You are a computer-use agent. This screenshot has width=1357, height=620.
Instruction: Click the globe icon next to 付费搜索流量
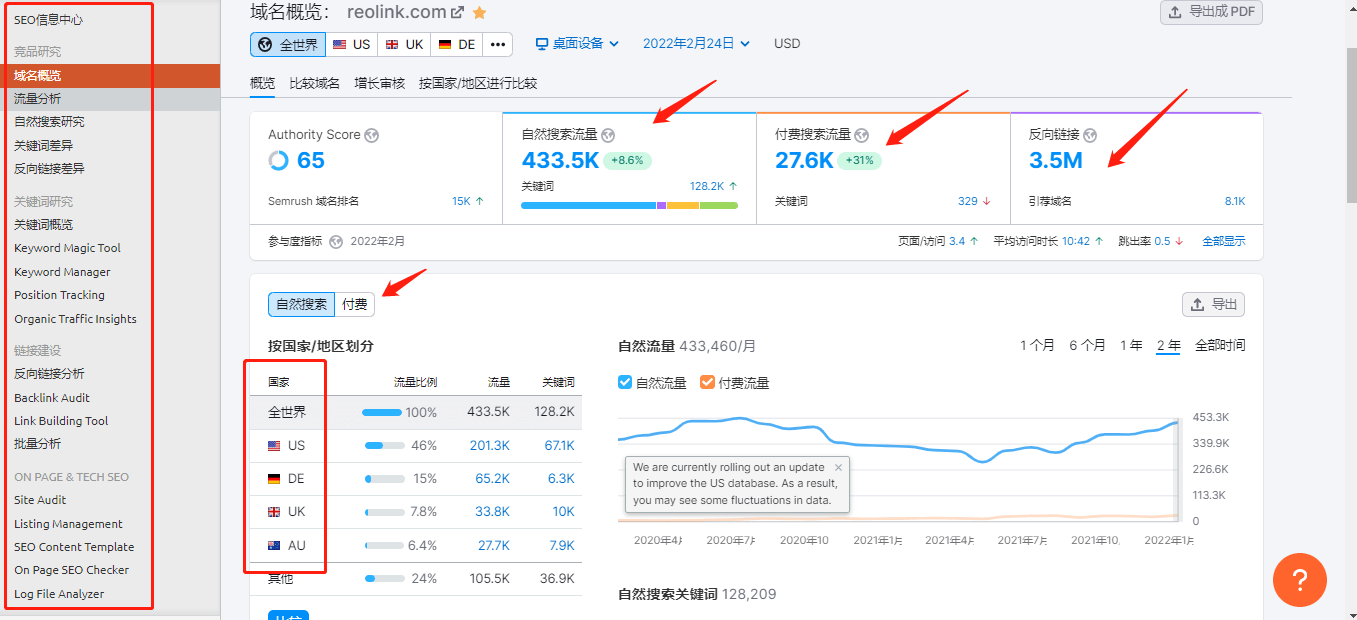click(862, 135)
